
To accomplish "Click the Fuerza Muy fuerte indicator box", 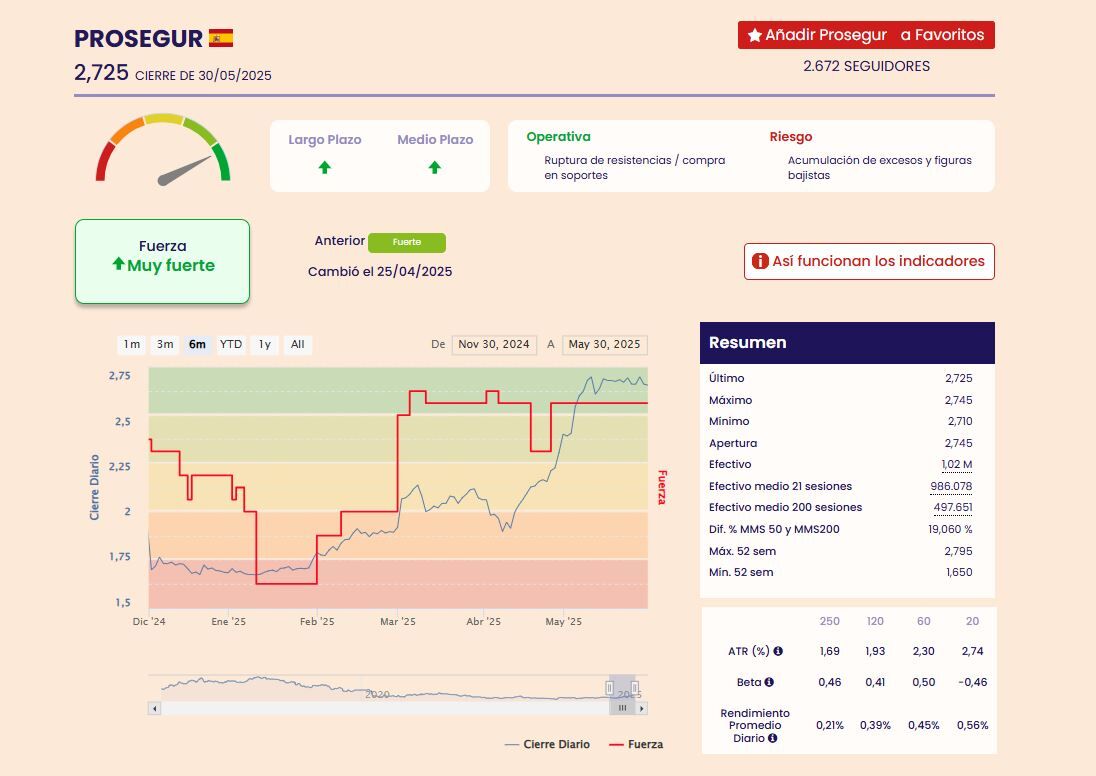I will (162, 261).
